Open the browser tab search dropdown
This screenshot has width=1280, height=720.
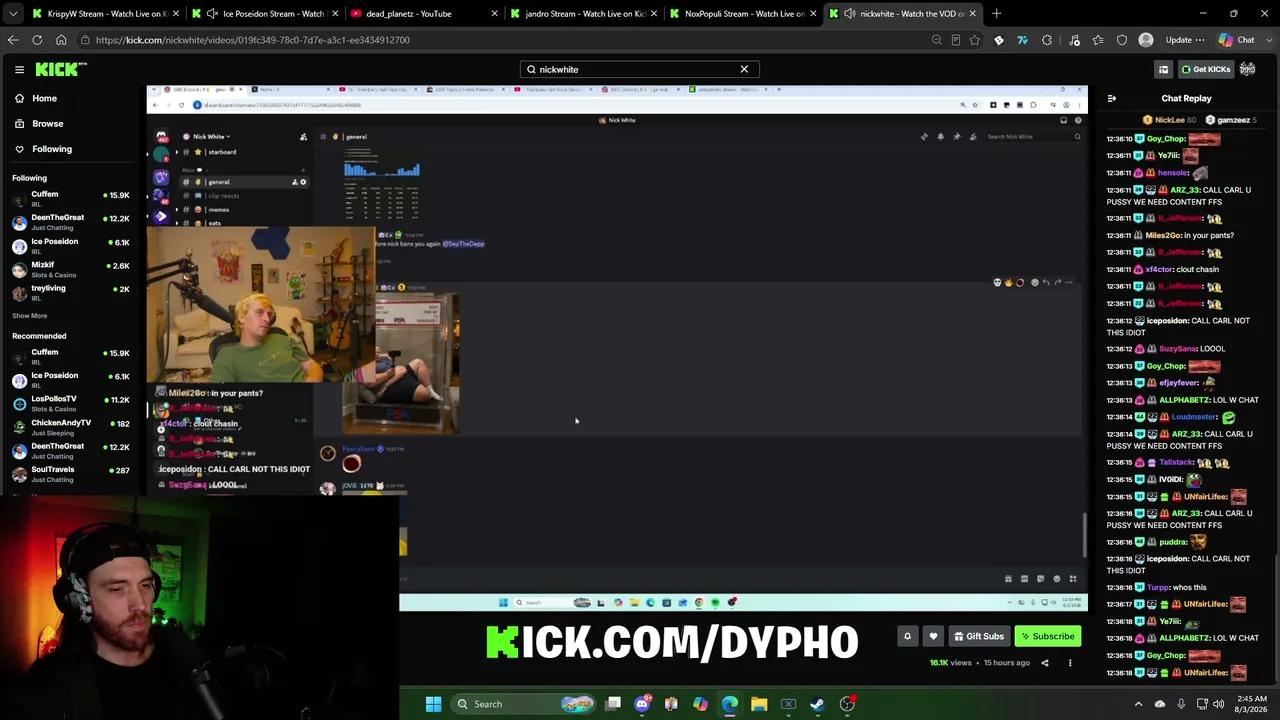tap(12, 14)
